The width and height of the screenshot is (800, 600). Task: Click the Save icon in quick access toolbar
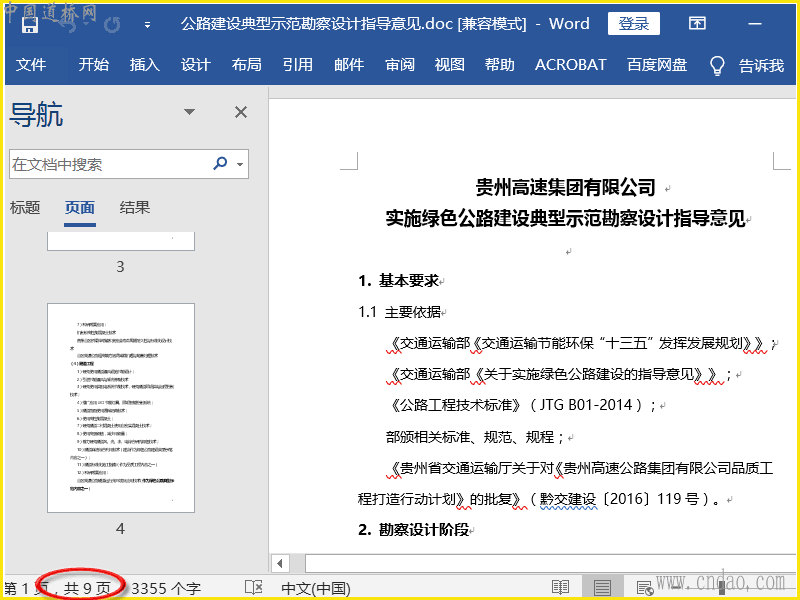pyautogui.click(x=30, y=24)
